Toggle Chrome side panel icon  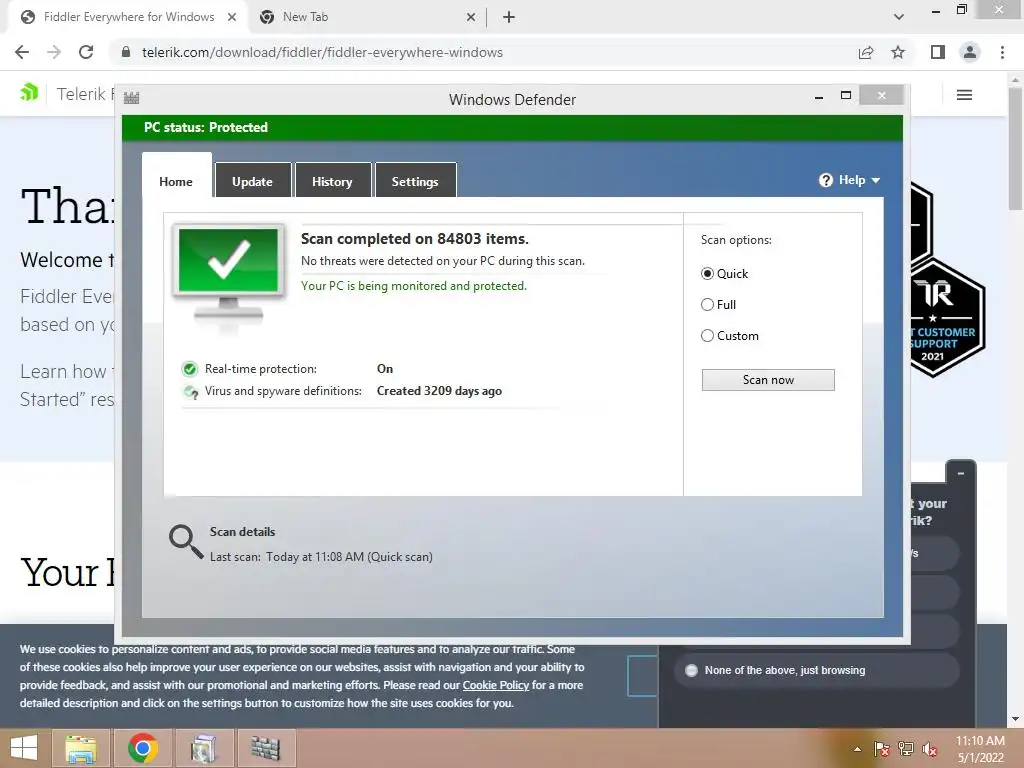click(x=938, y=52)
